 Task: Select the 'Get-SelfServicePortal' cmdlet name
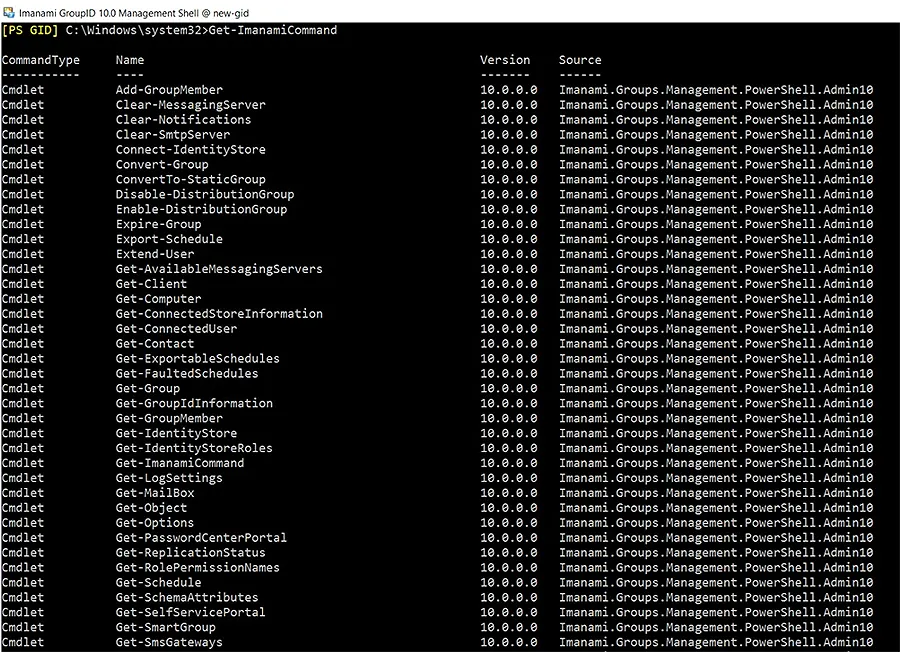191,612
